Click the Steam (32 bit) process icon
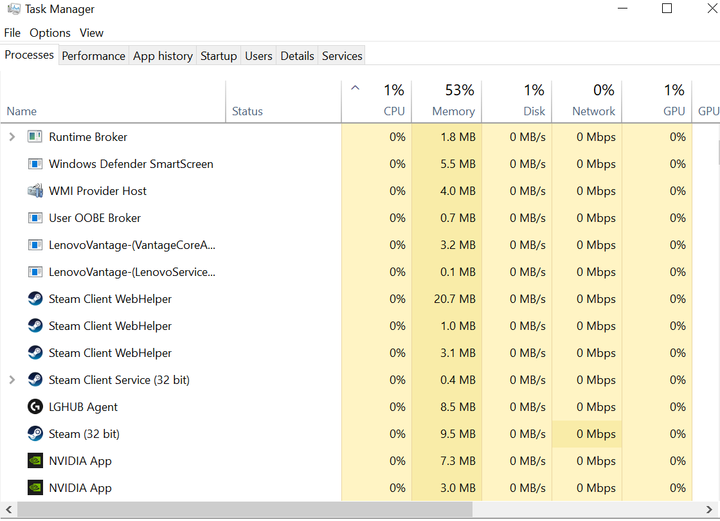720x521 pixels. pyautogui.click(x=35, y=434)
